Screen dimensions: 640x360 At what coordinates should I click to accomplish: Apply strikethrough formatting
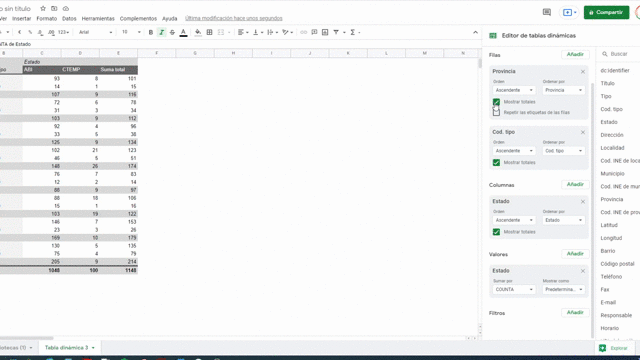pyautogui.click(x=172, y=32)
